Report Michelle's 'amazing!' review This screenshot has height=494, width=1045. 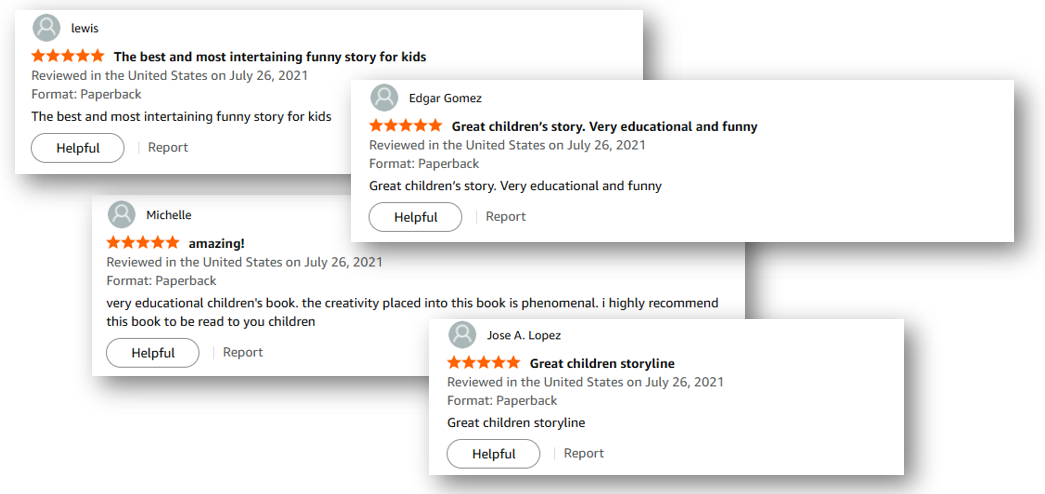[243, 352]
